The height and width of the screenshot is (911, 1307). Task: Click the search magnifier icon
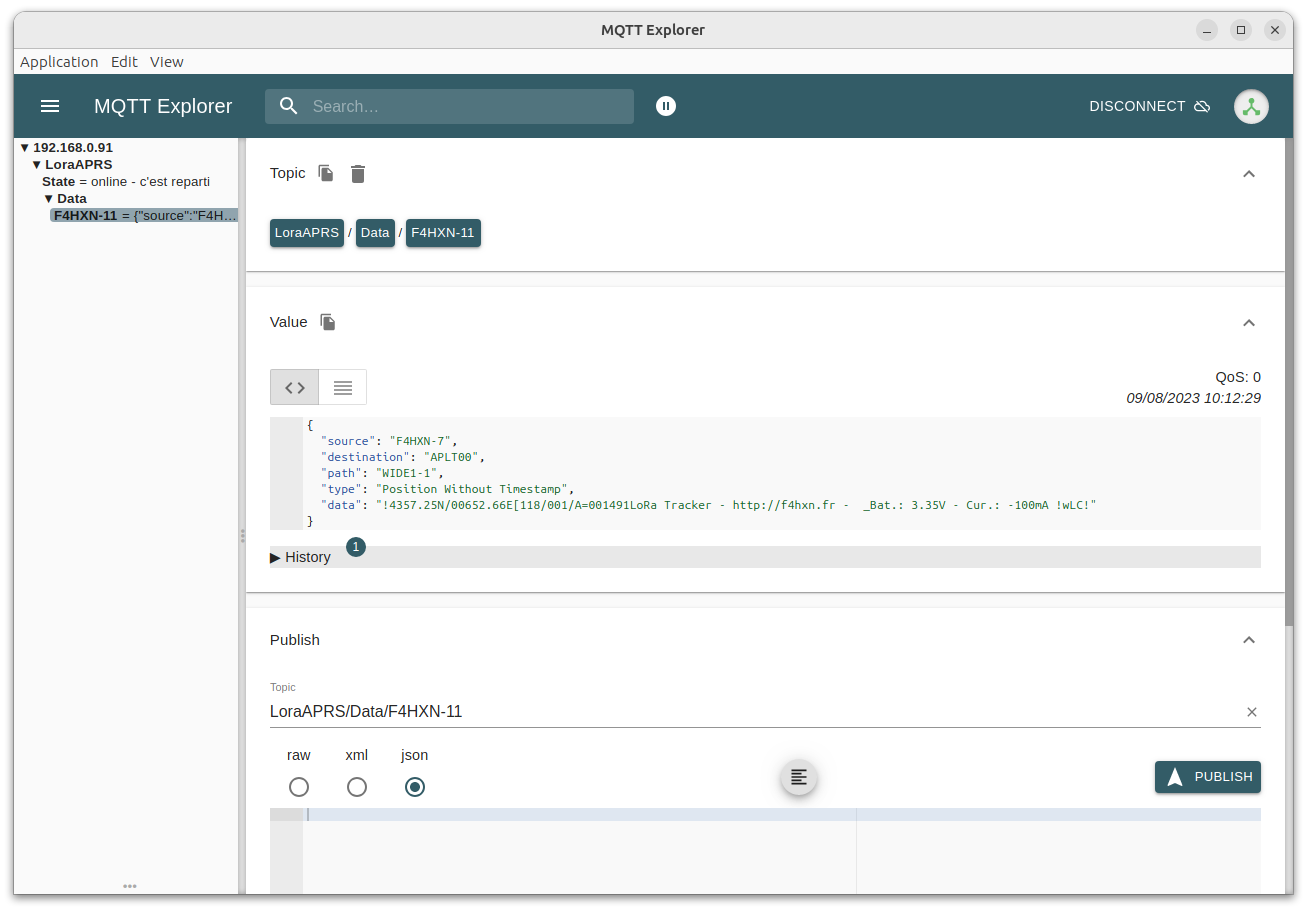(289, 106)
